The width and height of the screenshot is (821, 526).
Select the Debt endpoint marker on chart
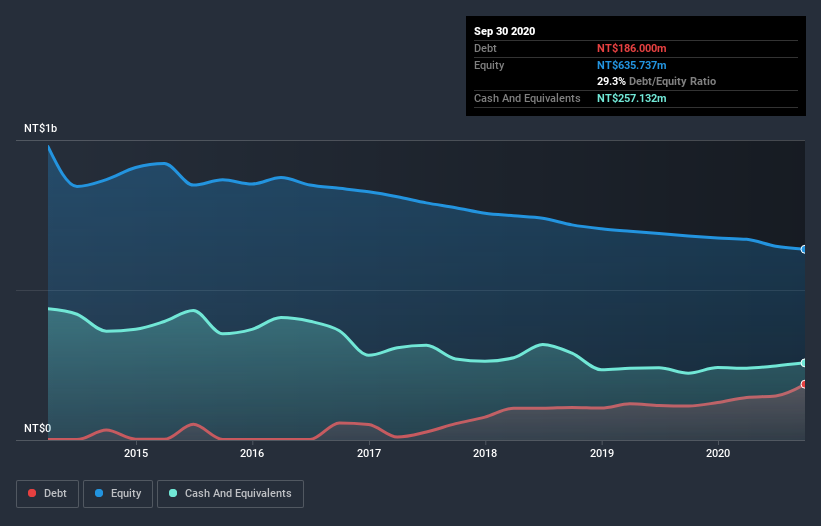pos(804,384)
